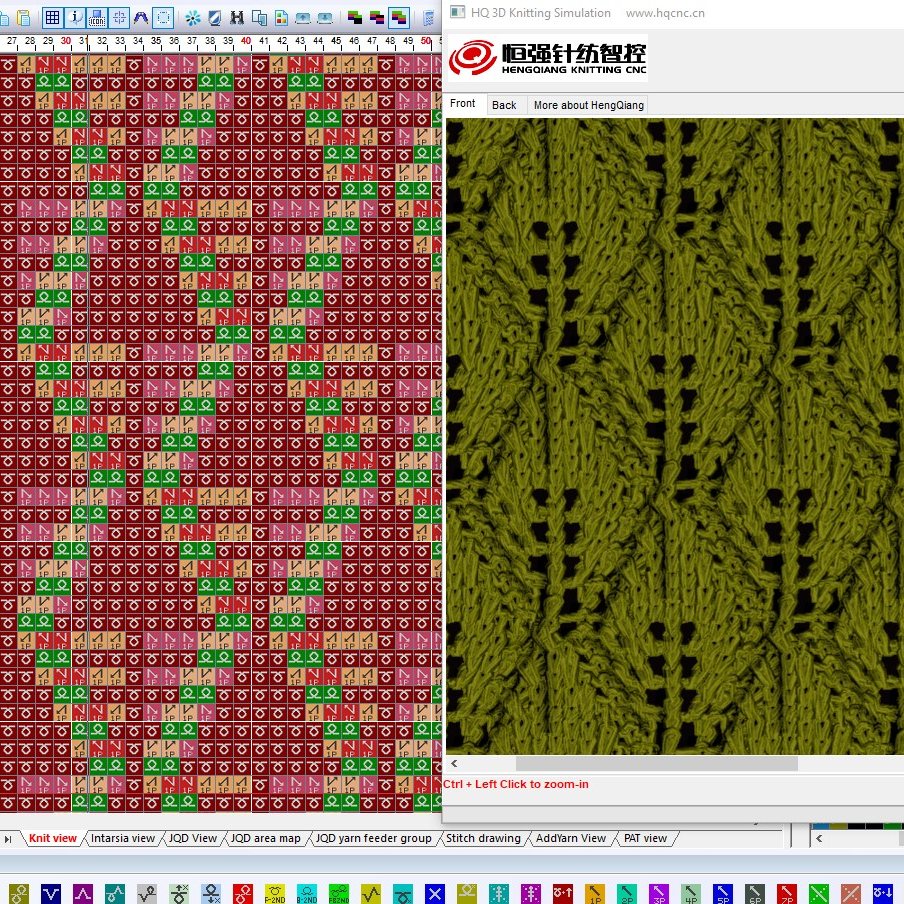Toggle the grid display toolbar button
Image resolution: width=904 pixels, height=904 pixels.
[x=52, y=18]
